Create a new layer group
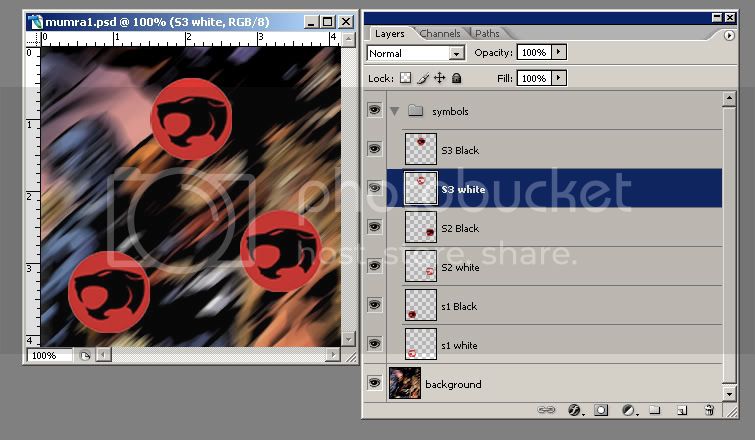Screen dimensions: 755x440 point(654,410)
